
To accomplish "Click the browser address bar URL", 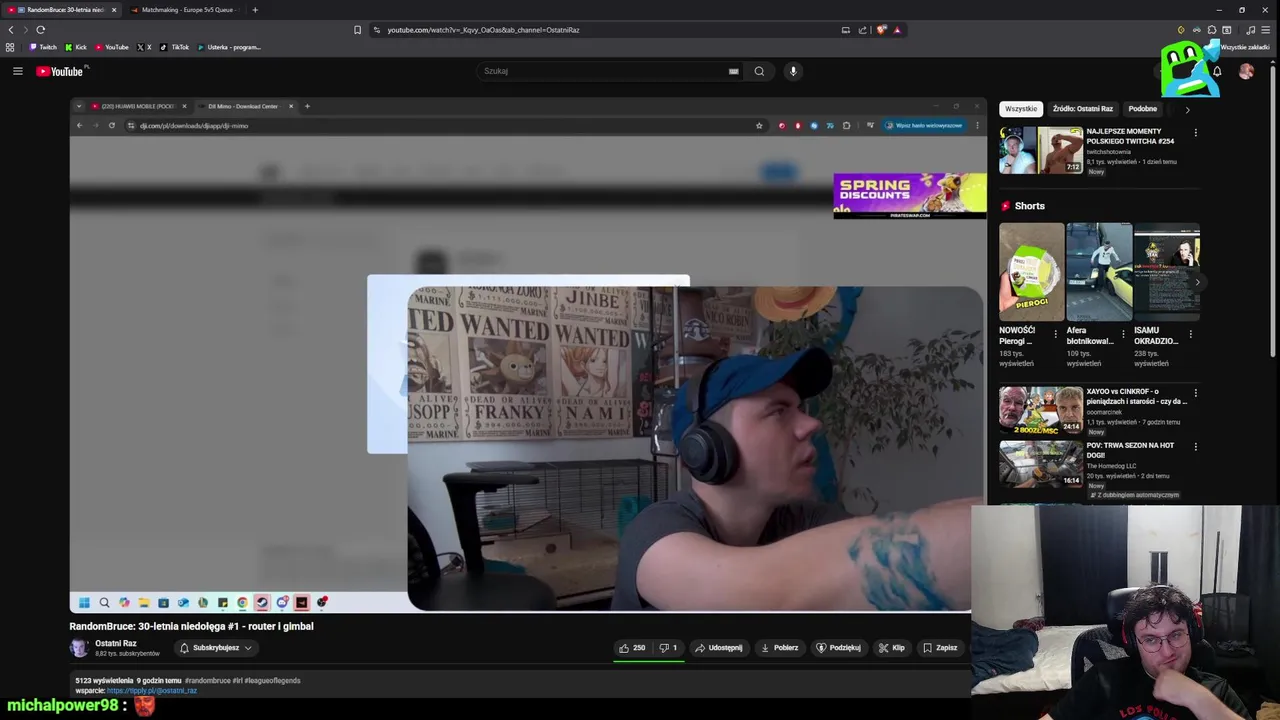I will pos(484,30).
